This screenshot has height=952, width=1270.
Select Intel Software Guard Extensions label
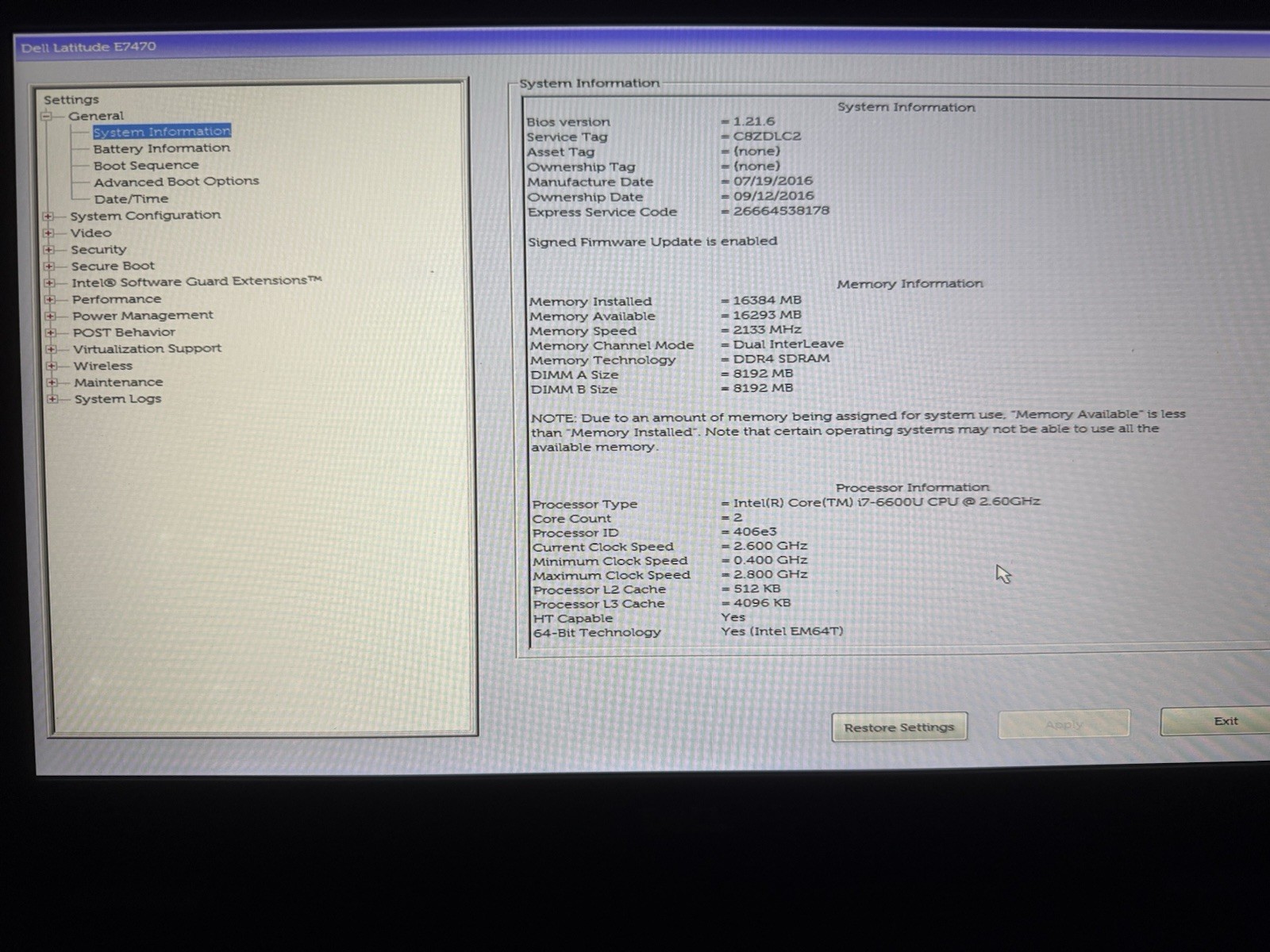point(197,282)
